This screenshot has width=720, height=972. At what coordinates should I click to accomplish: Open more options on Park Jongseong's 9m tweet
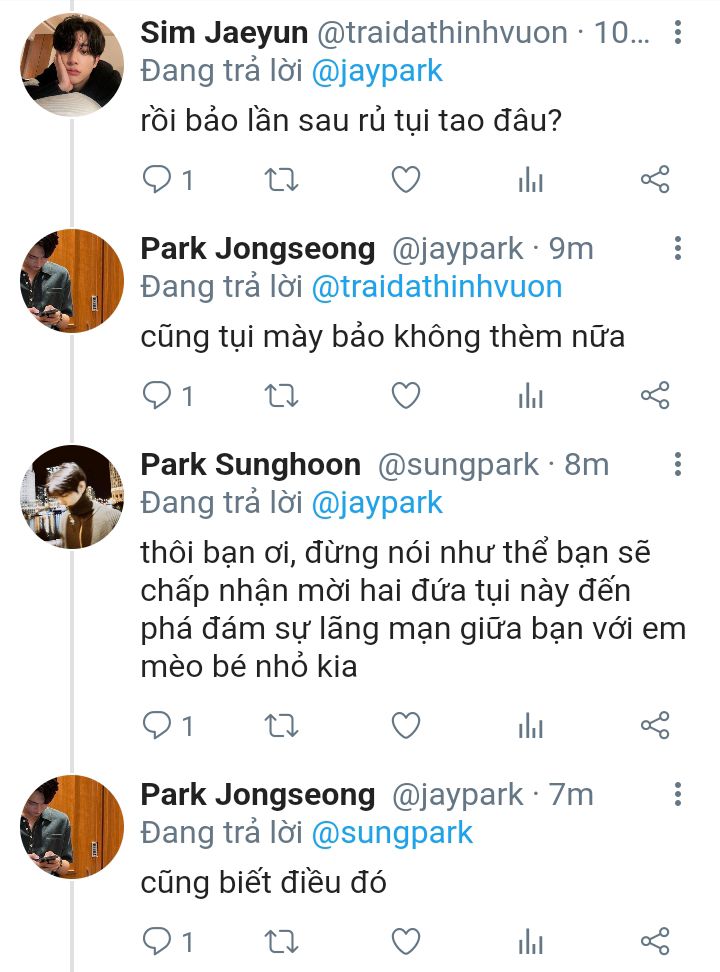coord(678,249)
